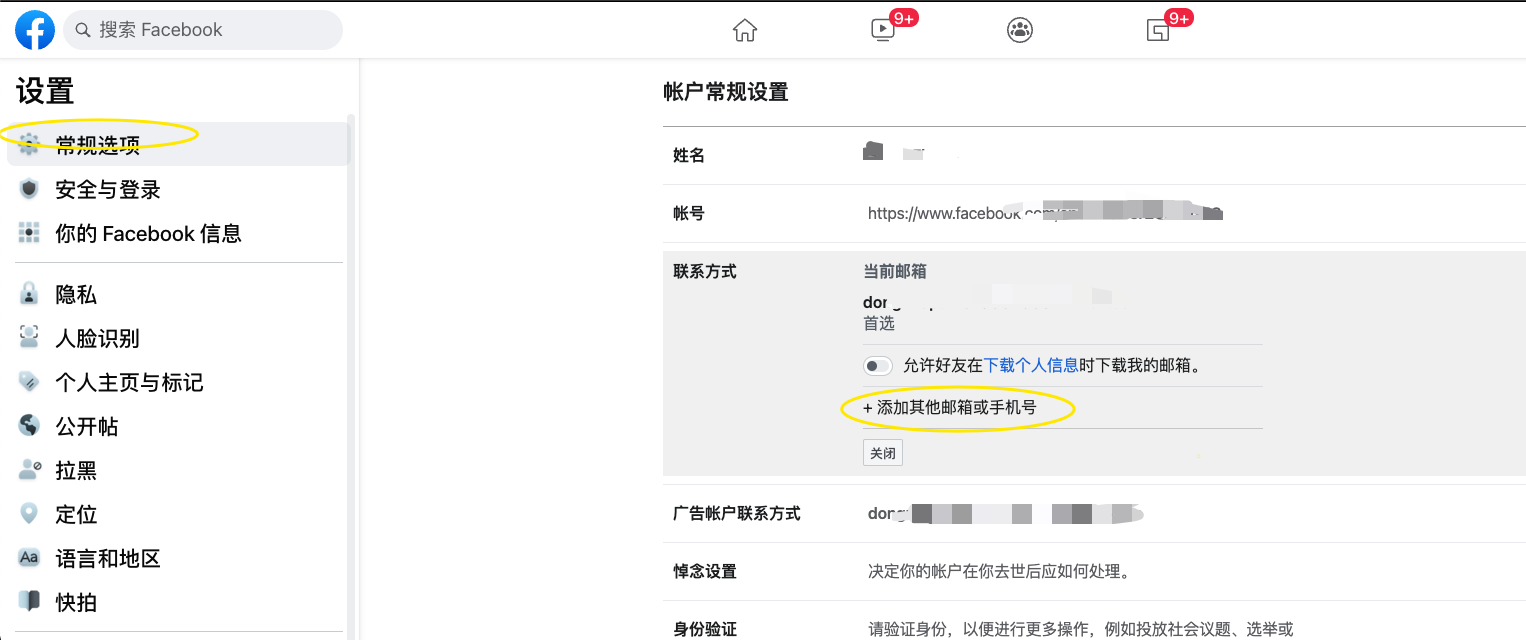Click the 帐户常规设置 heading
Viewport: 1526px width, 640px height.
(726, 92)
